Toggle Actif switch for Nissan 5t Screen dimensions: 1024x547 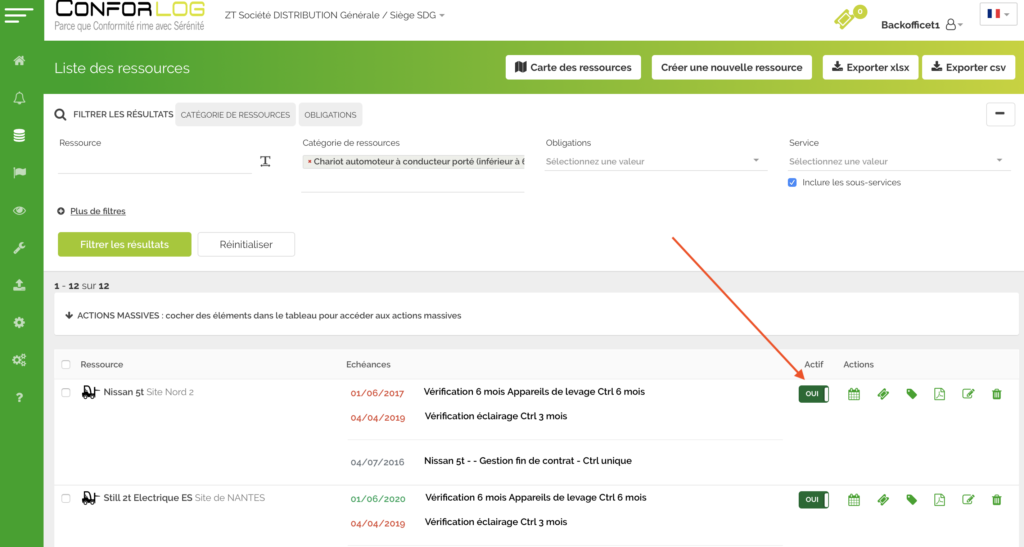point(813,394)
